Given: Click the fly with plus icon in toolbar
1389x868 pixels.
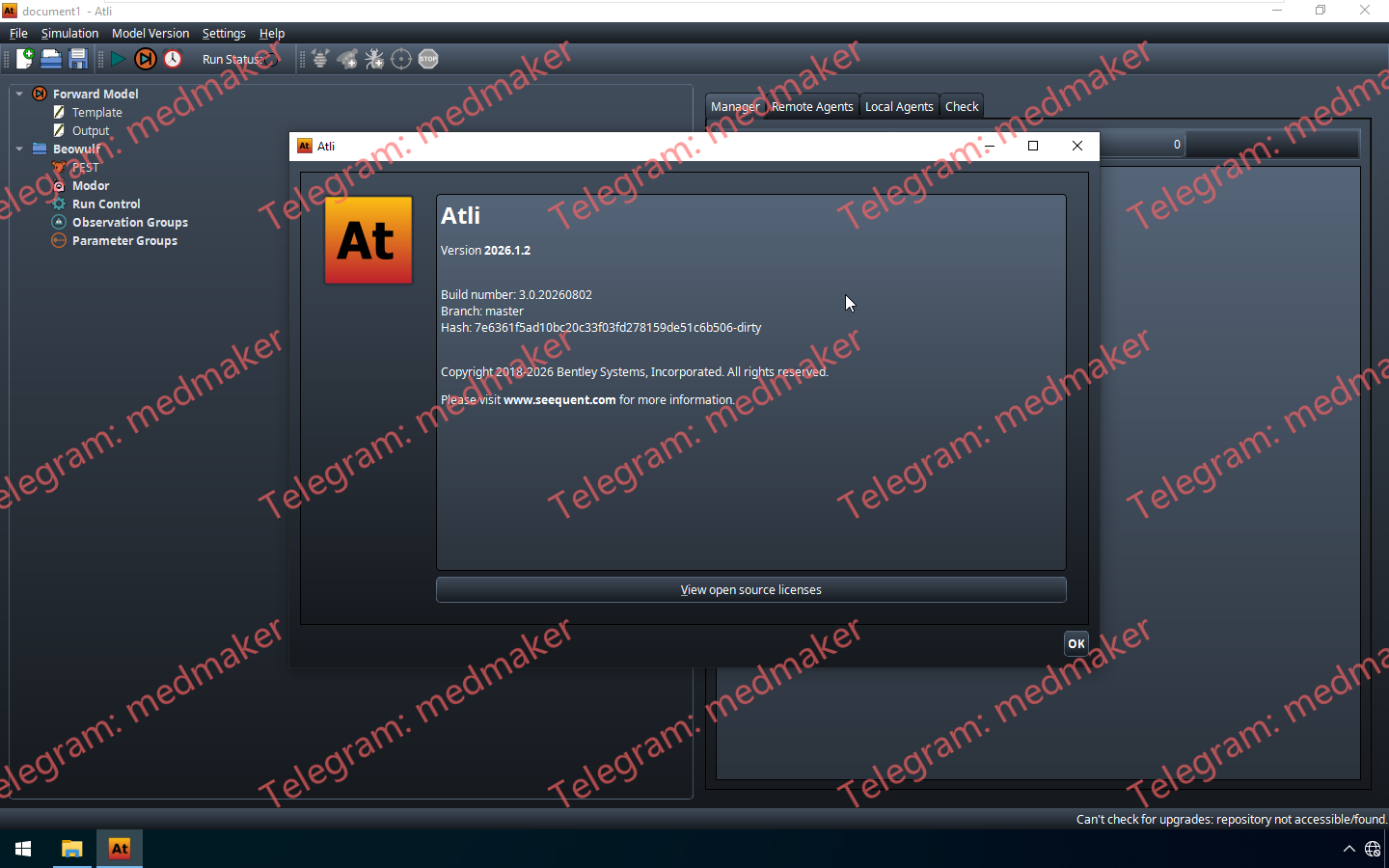Looking at the screenshot, I should [x=347, y=59].
